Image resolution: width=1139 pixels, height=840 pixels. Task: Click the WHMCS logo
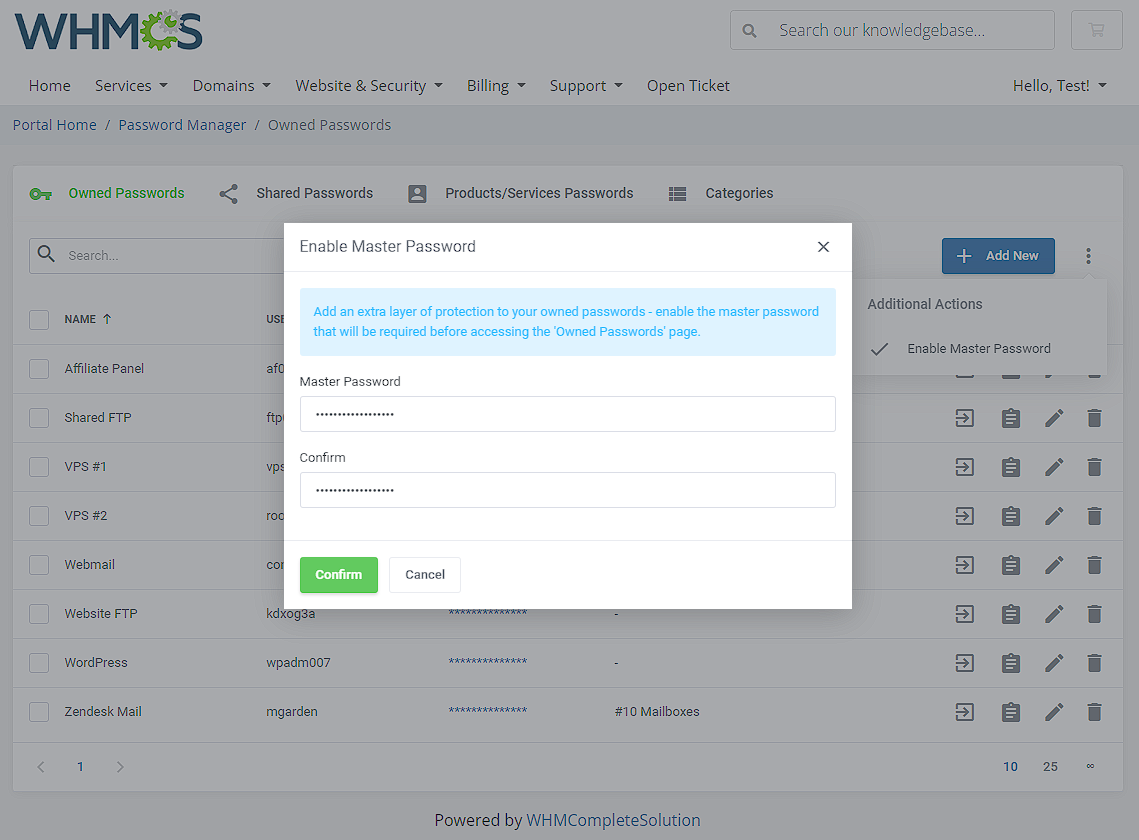pos(108,31)
